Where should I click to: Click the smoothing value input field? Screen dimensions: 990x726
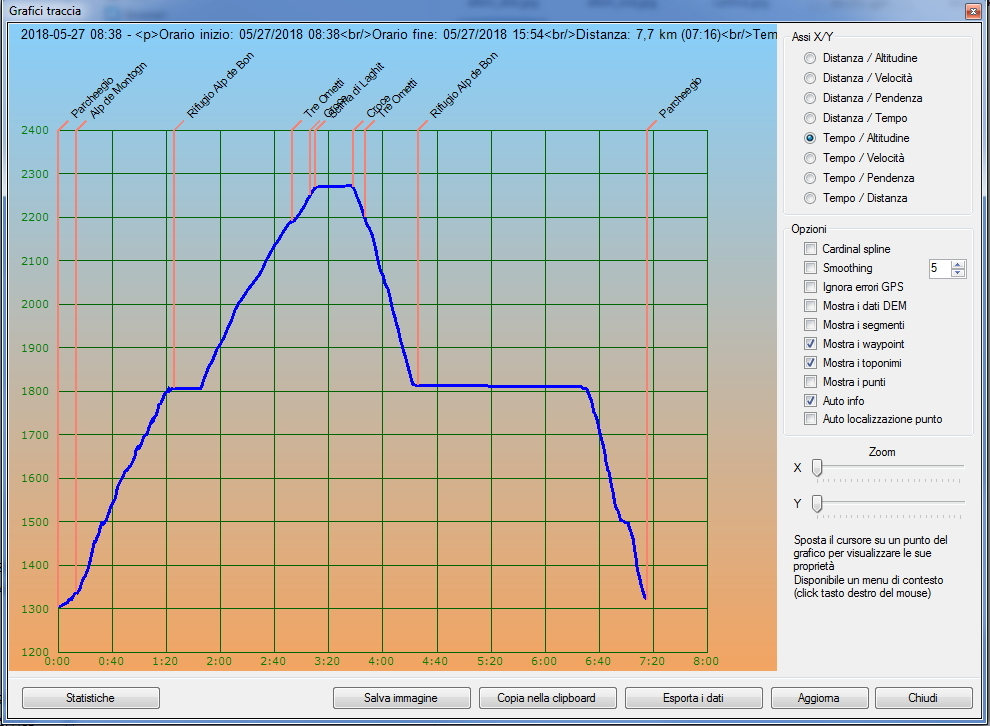(x=938, y=268)
